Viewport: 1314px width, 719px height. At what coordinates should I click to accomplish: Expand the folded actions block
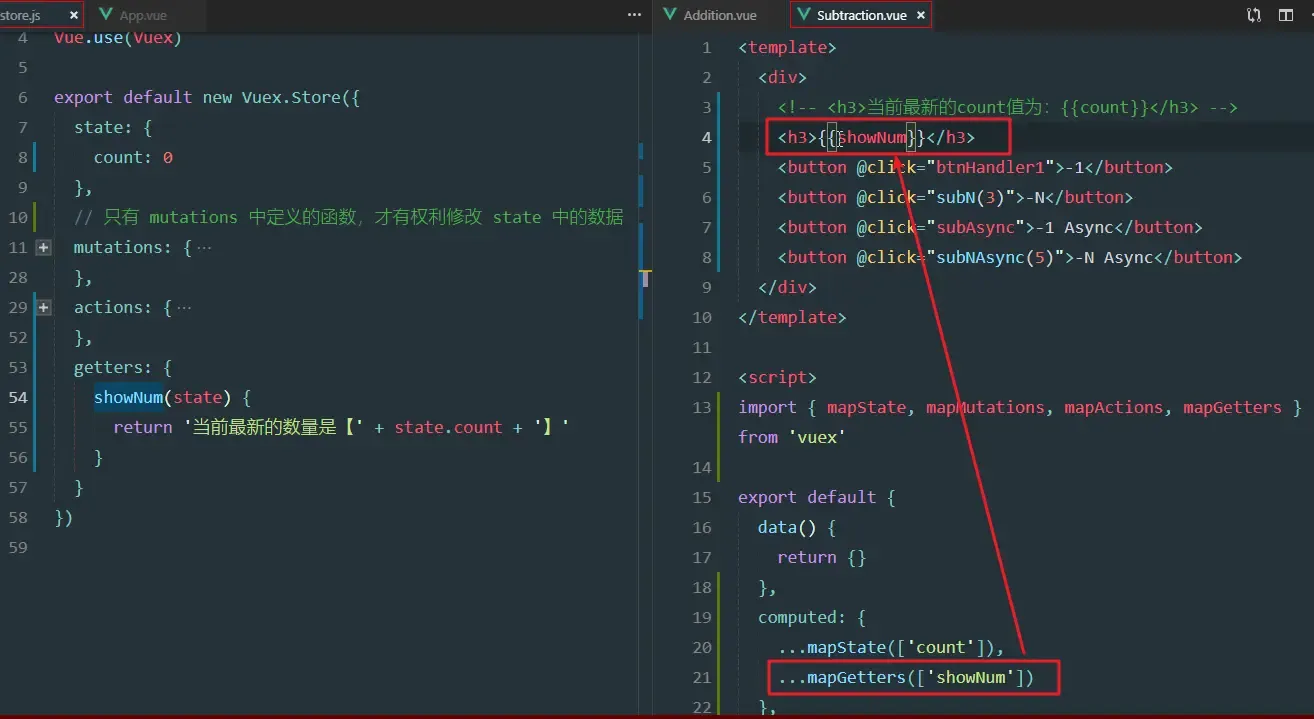(44, 307)
